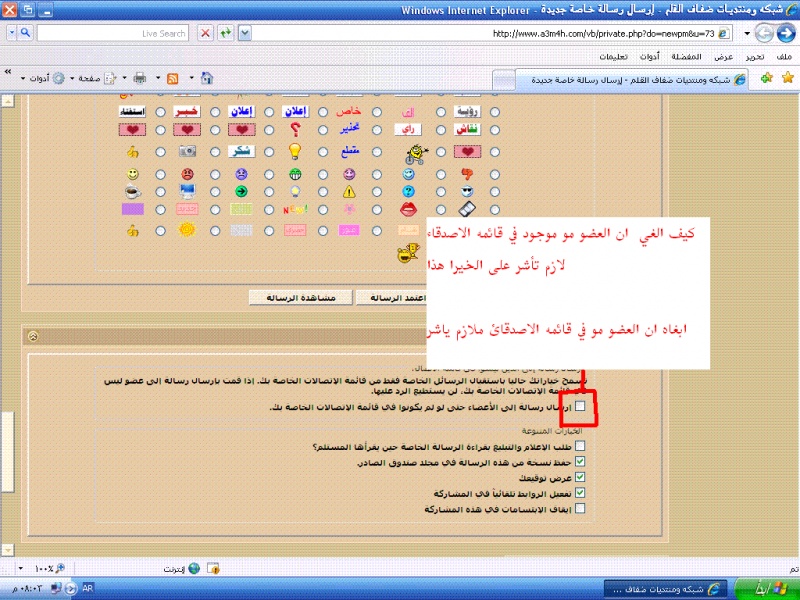Image resolution: width=800 pixels, height=600 pixels.
Task: Select the radio button for lightbulb icon
Action: coord(322,152)
